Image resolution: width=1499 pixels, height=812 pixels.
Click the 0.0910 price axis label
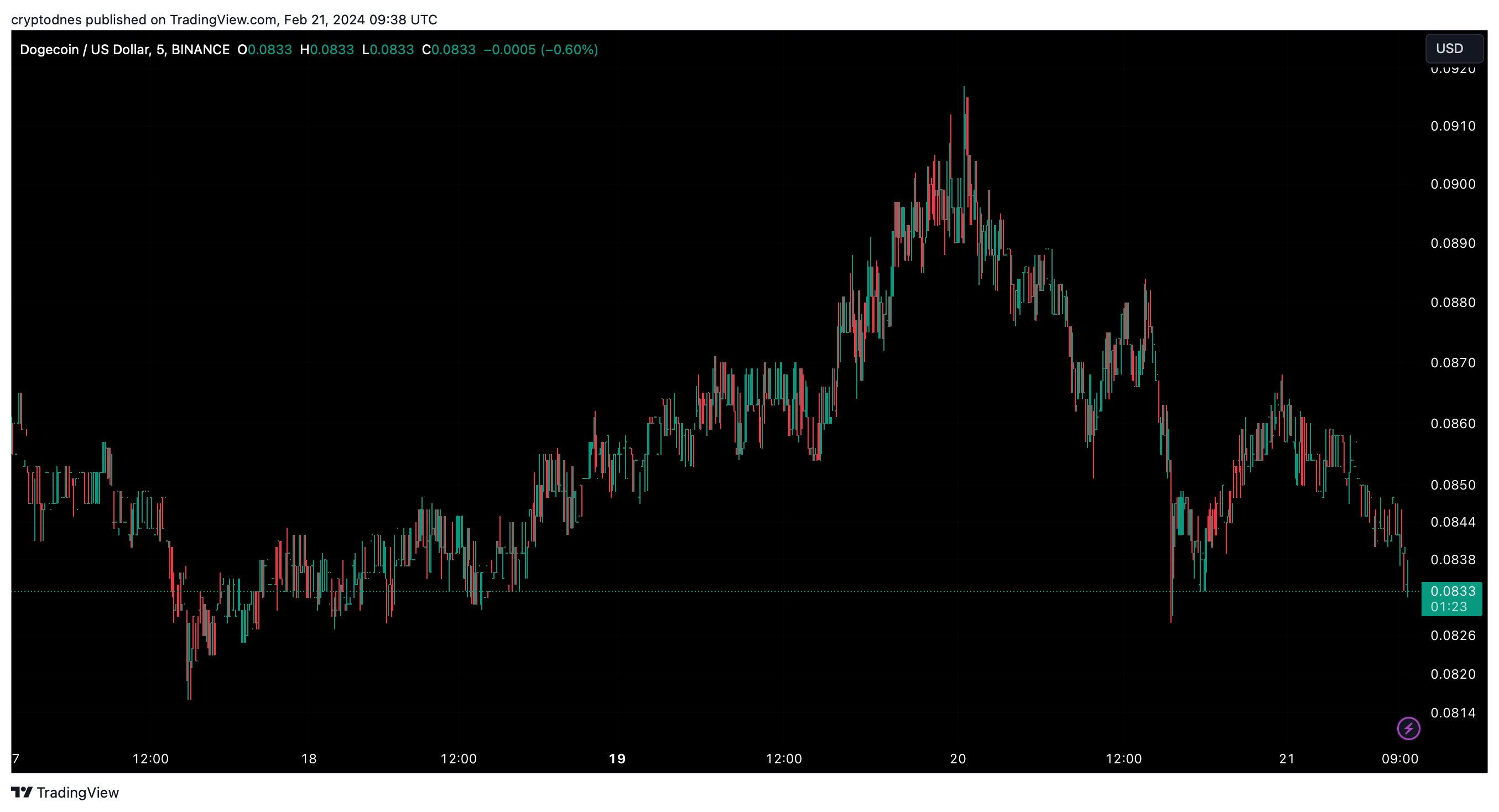point(1453,126)
